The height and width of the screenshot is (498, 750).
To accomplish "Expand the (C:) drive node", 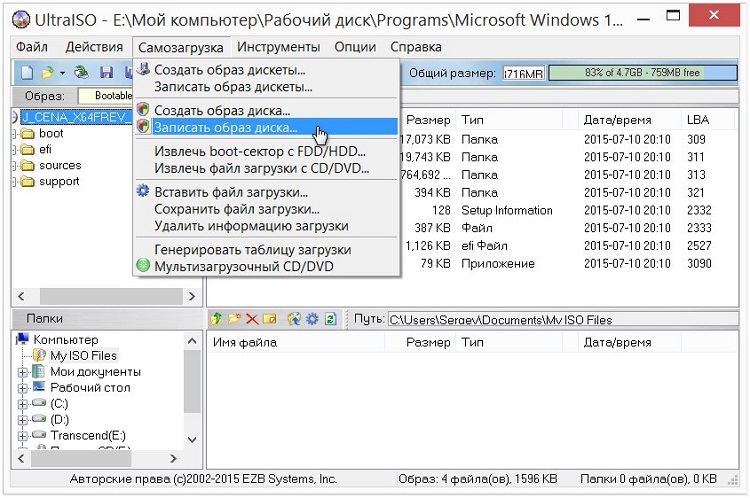I will [22, 404].
